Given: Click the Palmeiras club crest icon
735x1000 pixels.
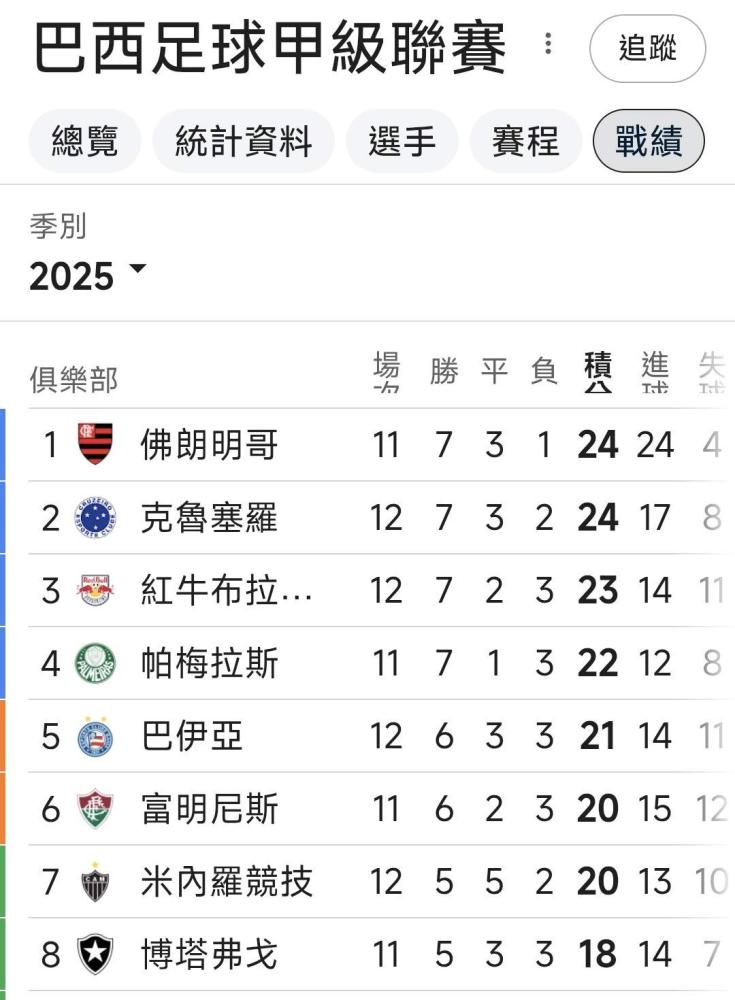Looking at the screenshot, I should coord(96,663).
